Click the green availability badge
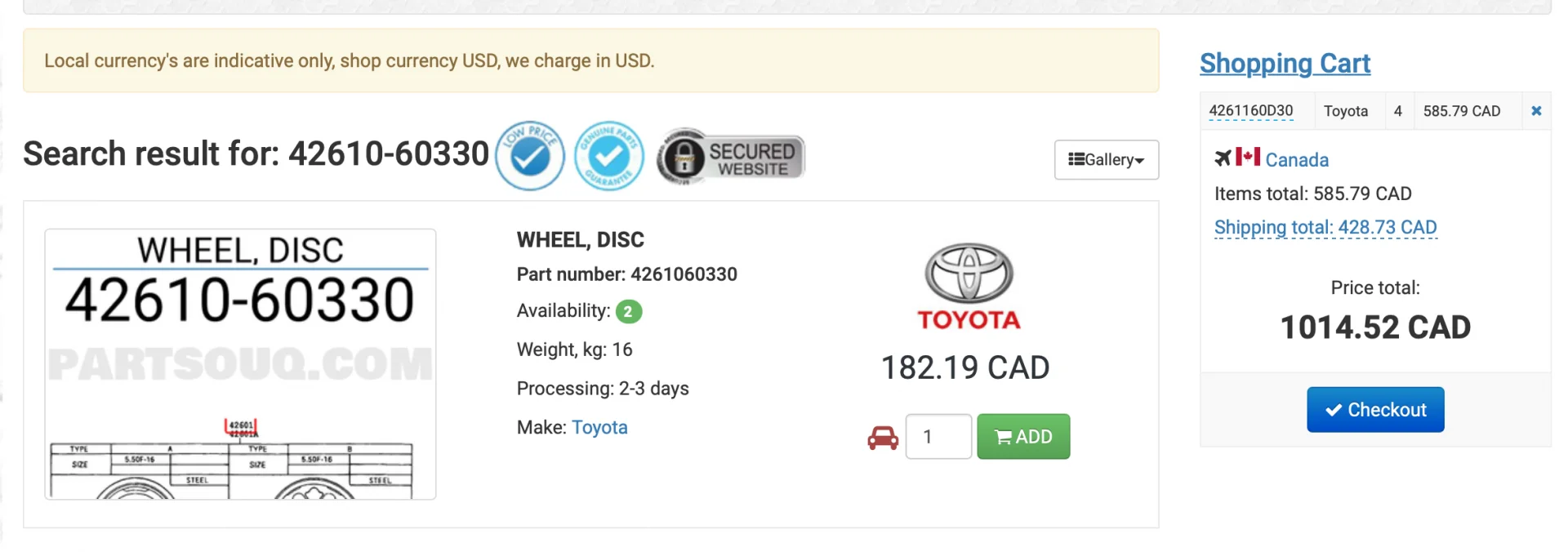1568x552 pixels. coord(629,312)
